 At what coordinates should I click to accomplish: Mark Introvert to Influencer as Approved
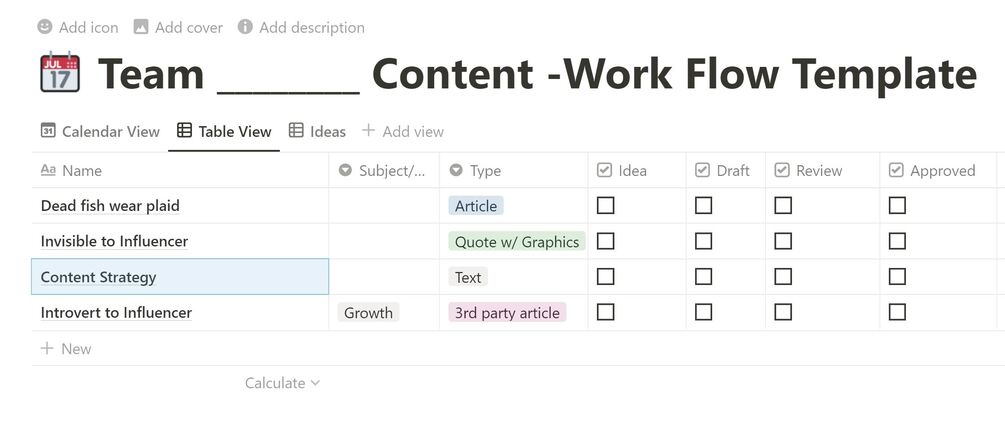pos(897,312)
